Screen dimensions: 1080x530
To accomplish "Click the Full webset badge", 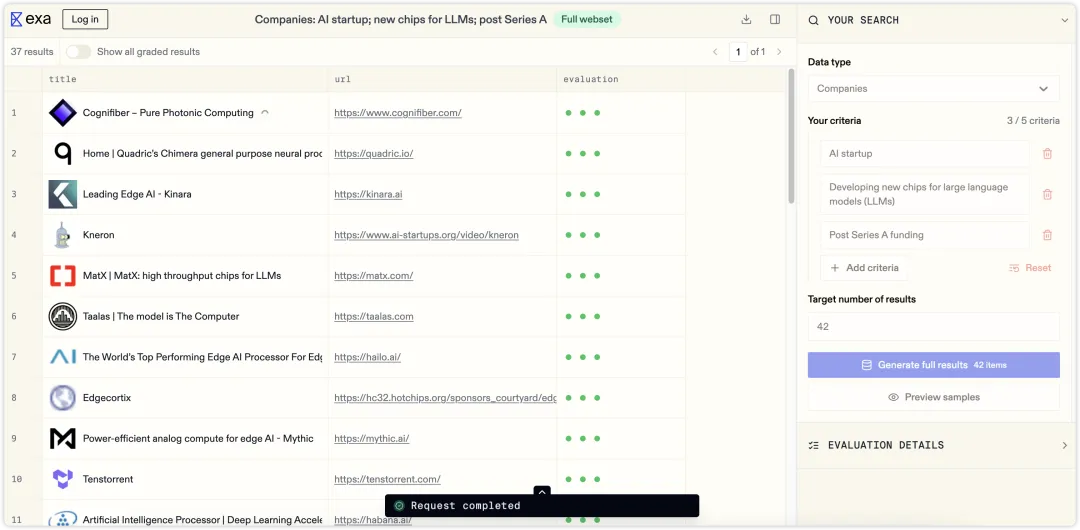I will point(587,19).
